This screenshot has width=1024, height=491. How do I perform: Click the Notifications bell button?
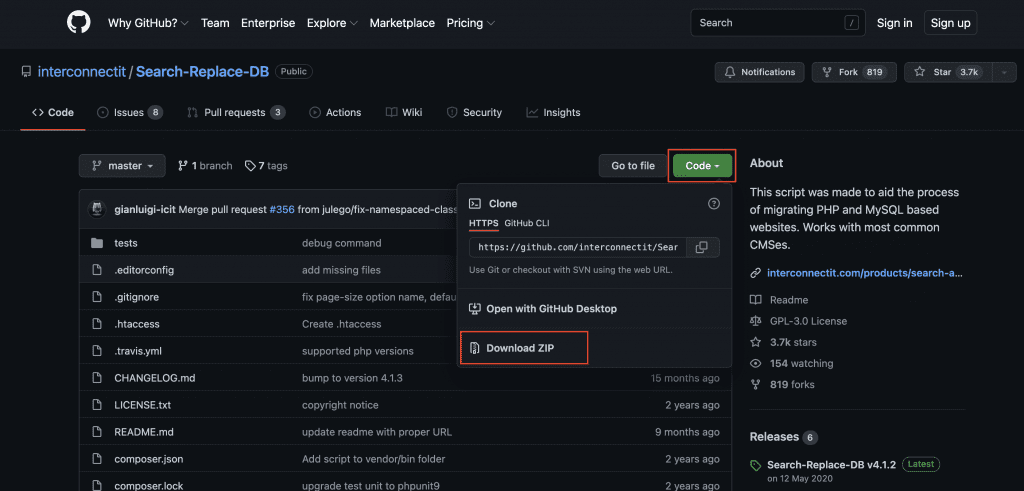pyautogui.click(x=760, y=72)
